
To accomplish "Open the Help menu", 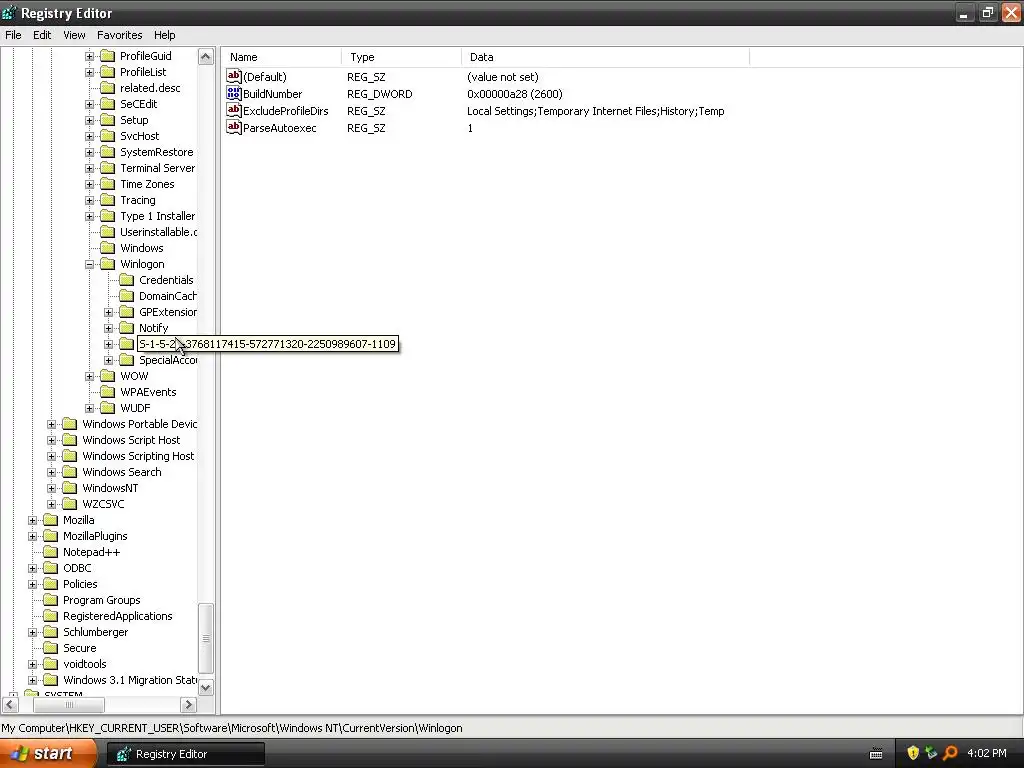I will point(165,35).
